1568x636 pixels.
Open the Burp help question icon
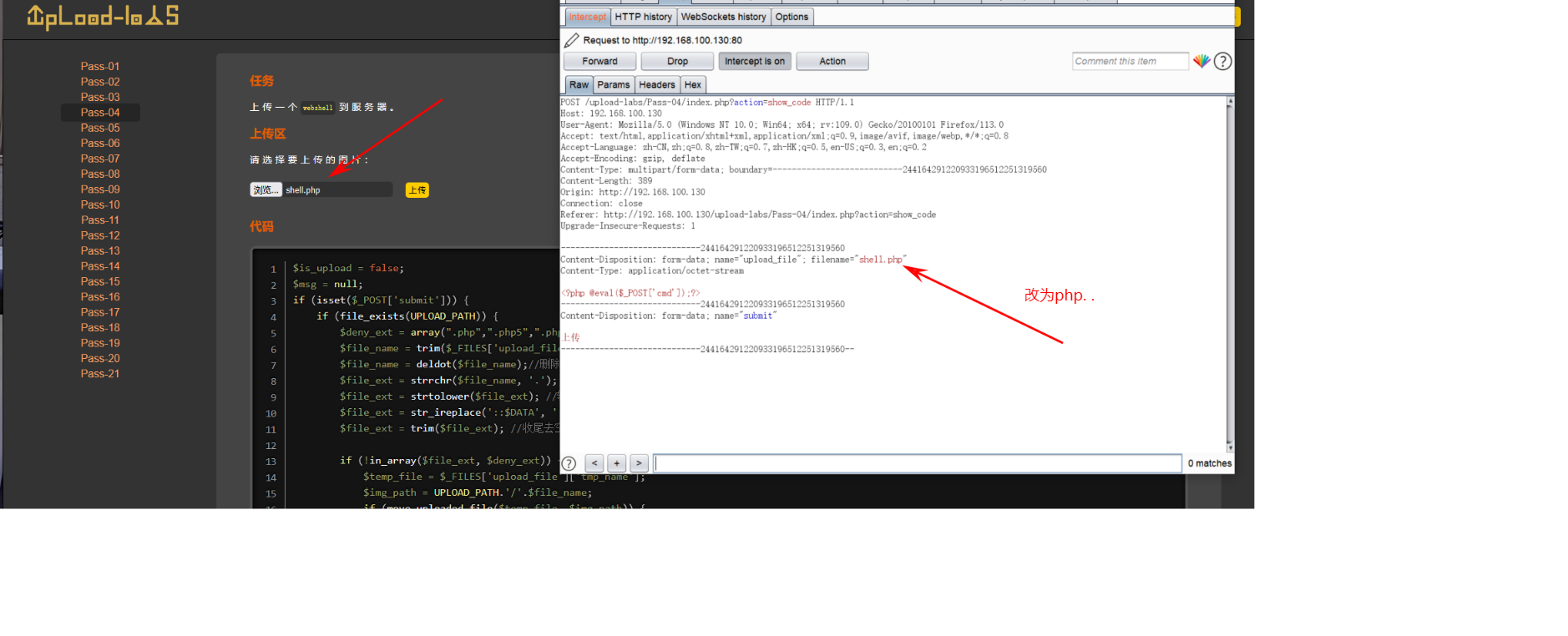tap(1222, 61)
